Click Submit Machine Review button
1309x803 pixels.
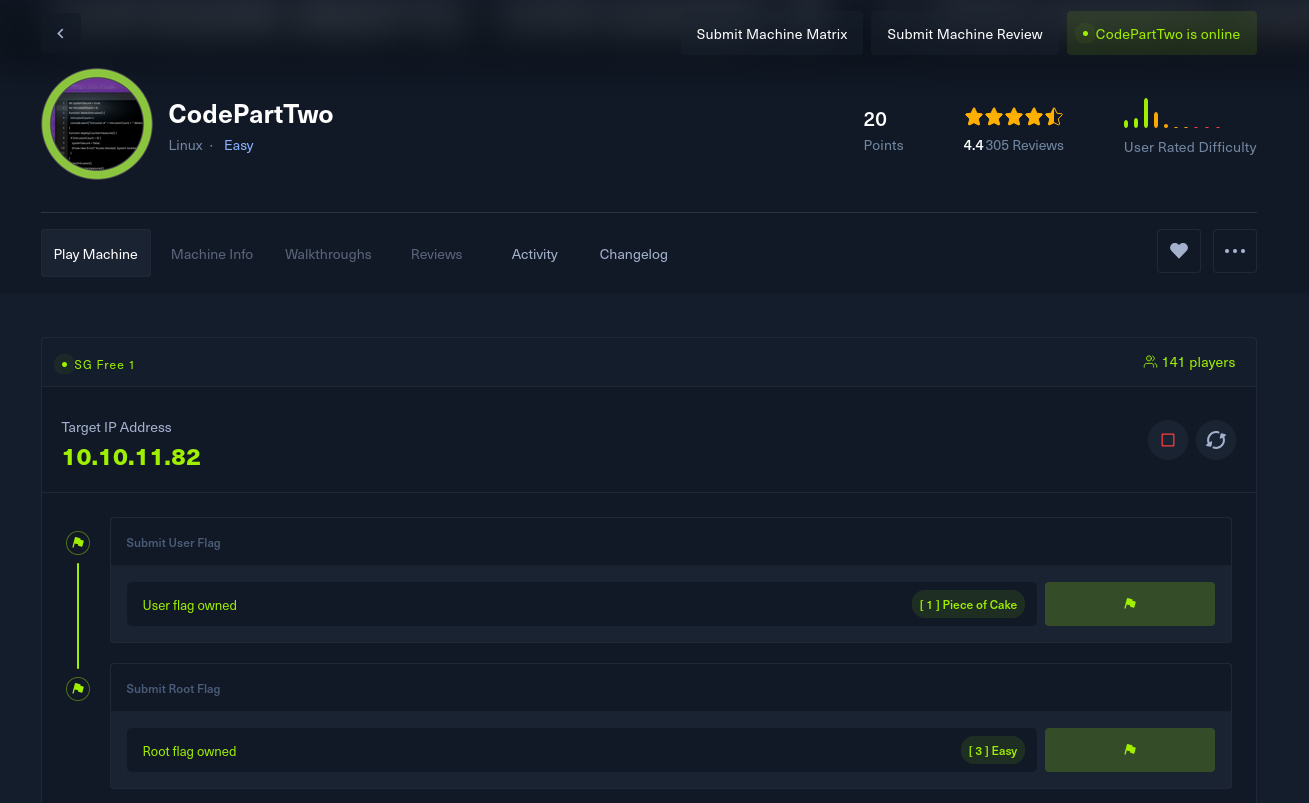[964, 34]
